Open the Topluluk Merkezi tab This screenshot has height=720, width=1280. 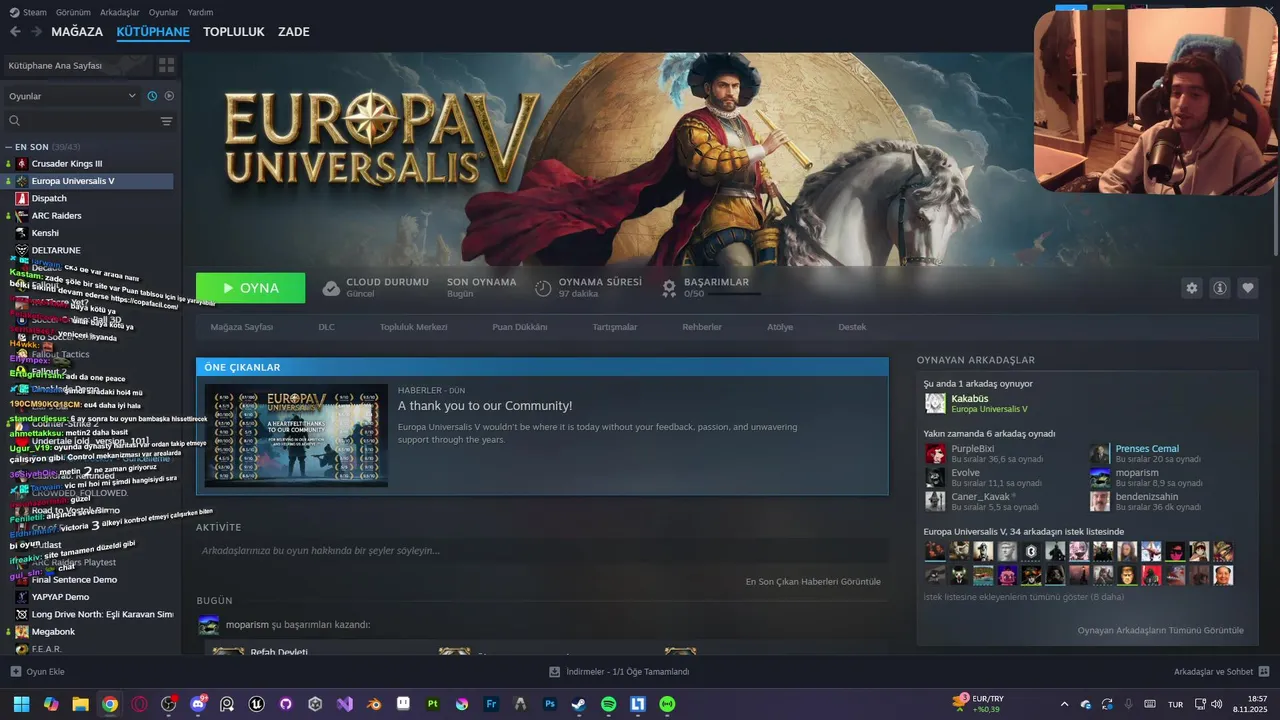[x=413, y=327]
